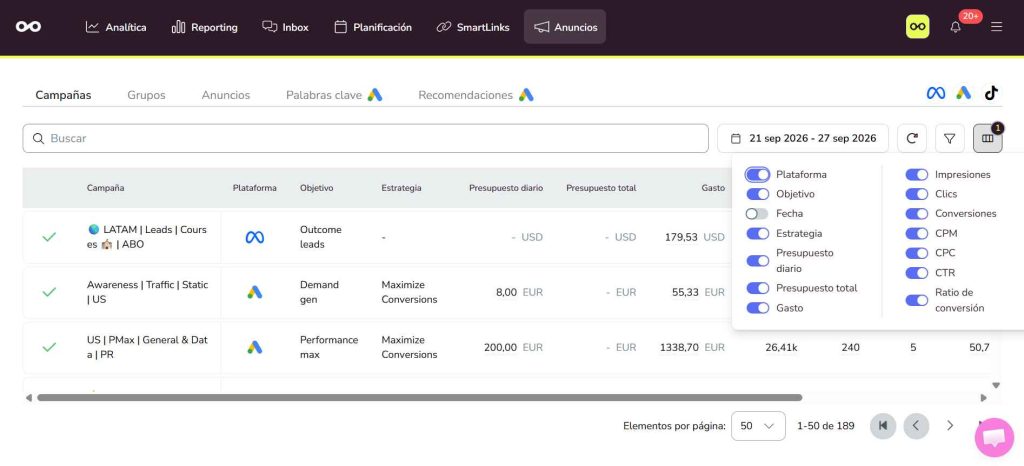Toggle the Presupuesto total column switch
The width and height of the screenshot is (1024, 466).
click(758, 288)
